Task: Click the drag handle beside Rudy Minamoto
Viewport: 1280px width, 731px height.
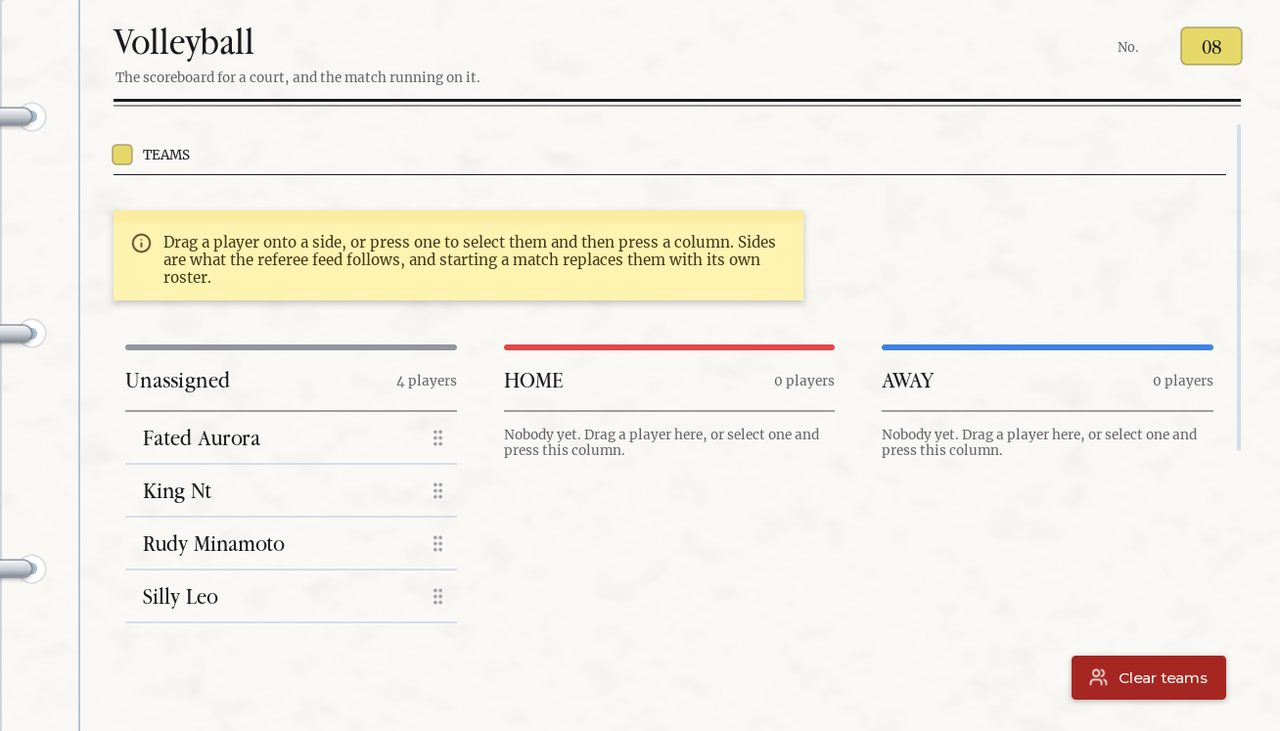Action: (437, 544)
